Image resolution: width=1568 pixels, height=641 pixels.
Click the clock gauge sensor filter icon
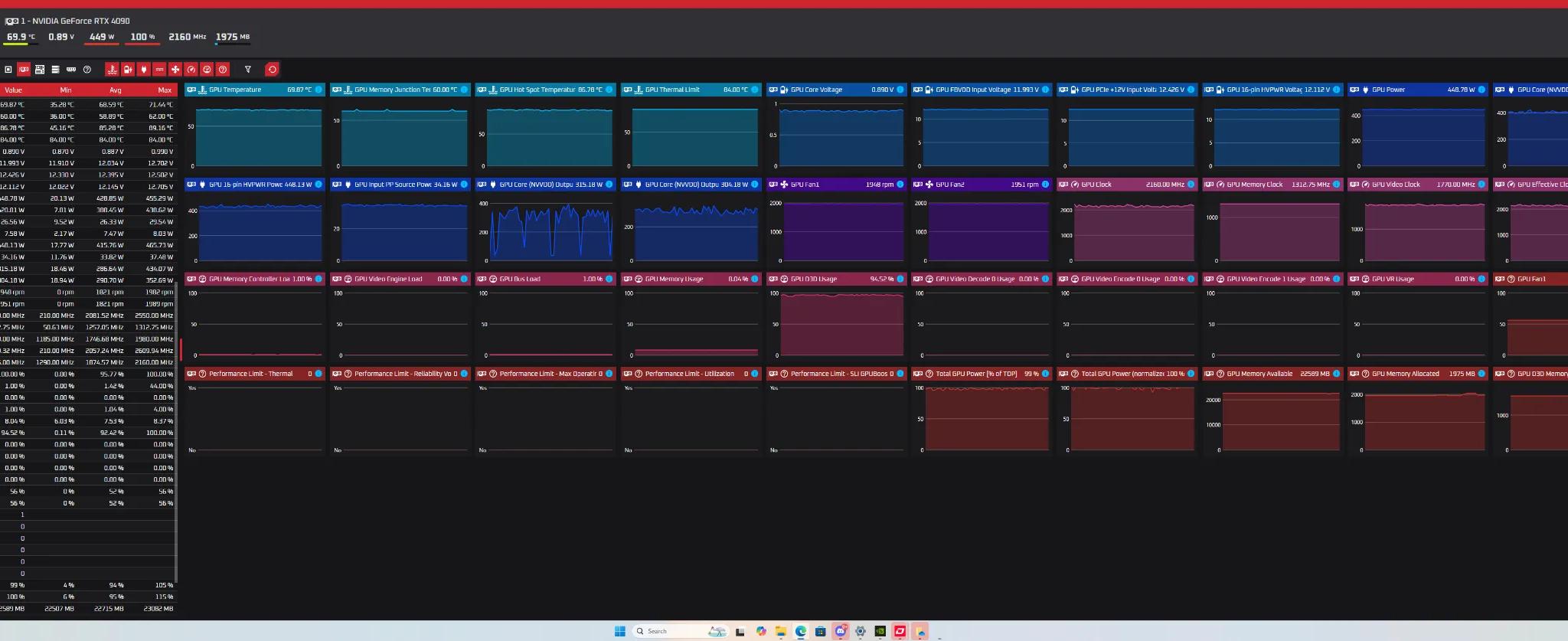click(191, 70)
